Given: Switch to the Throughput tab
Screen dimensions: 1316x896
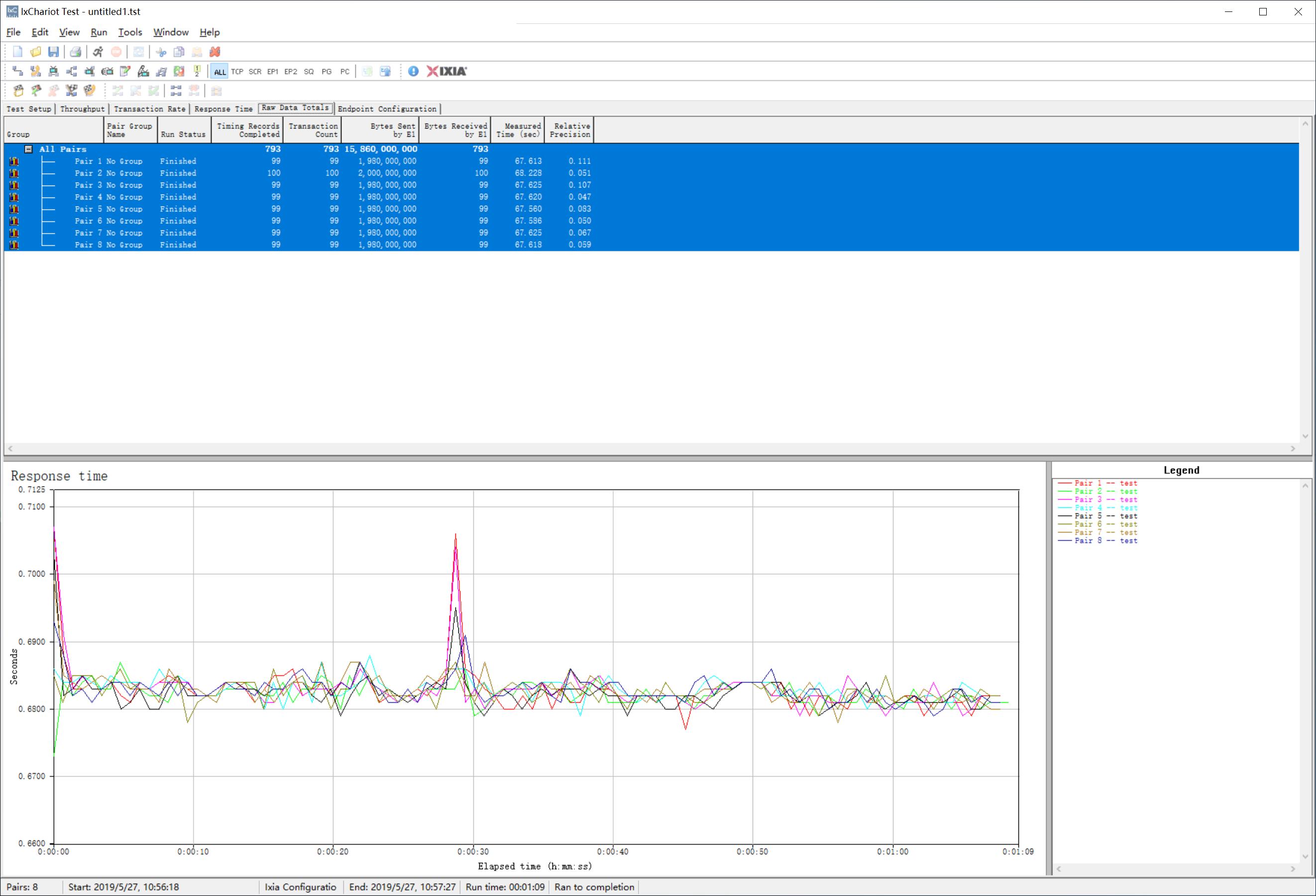Looking at the screenshot, I should [82, 109].
